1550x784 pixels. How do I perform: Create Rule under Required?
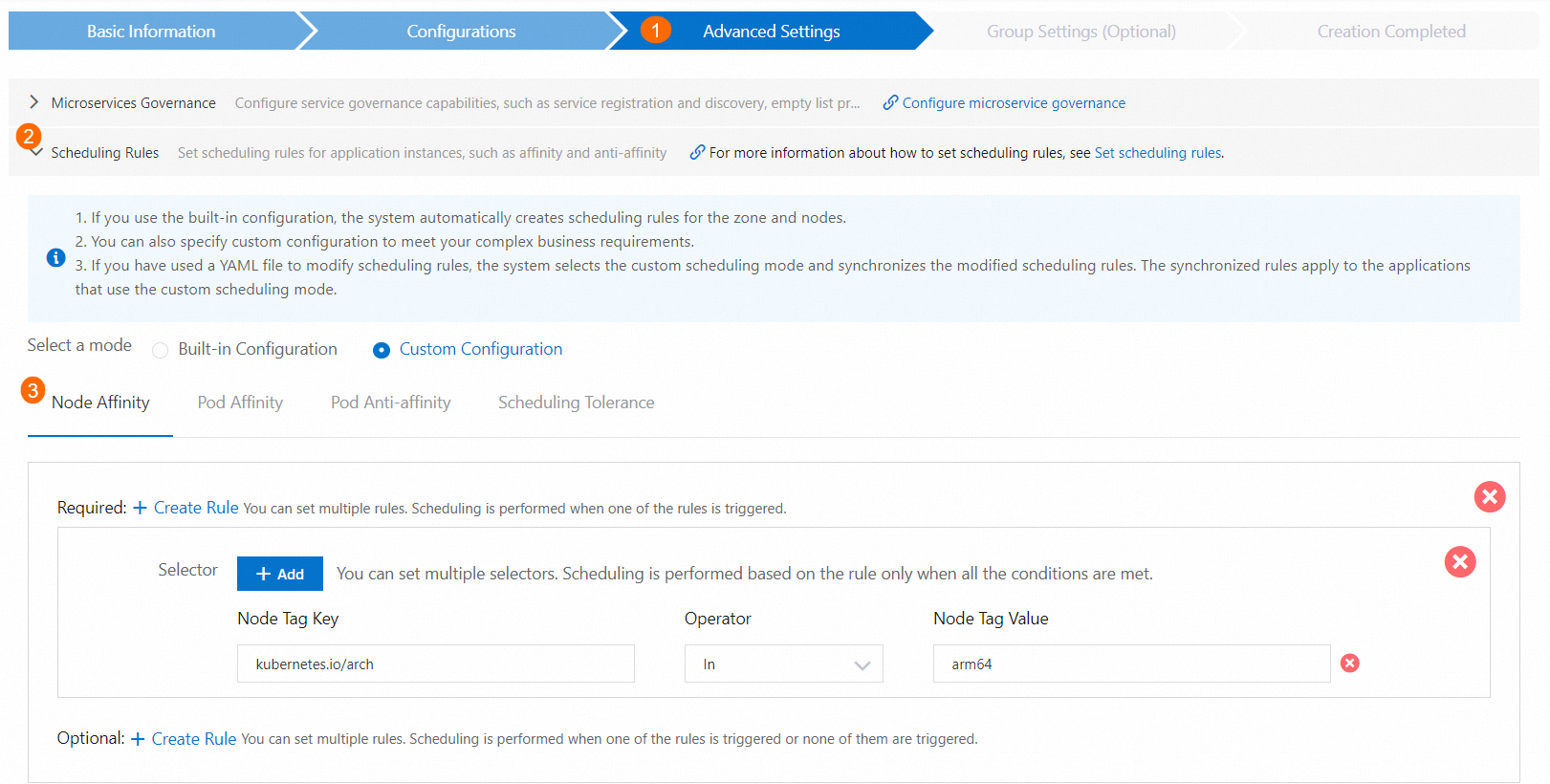186,508
